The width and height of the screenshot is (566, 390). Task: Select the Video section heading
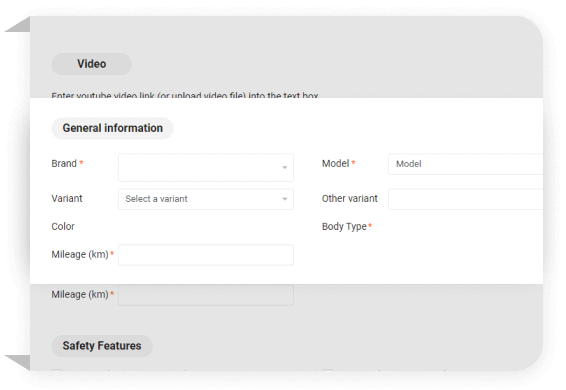point(92,64)
